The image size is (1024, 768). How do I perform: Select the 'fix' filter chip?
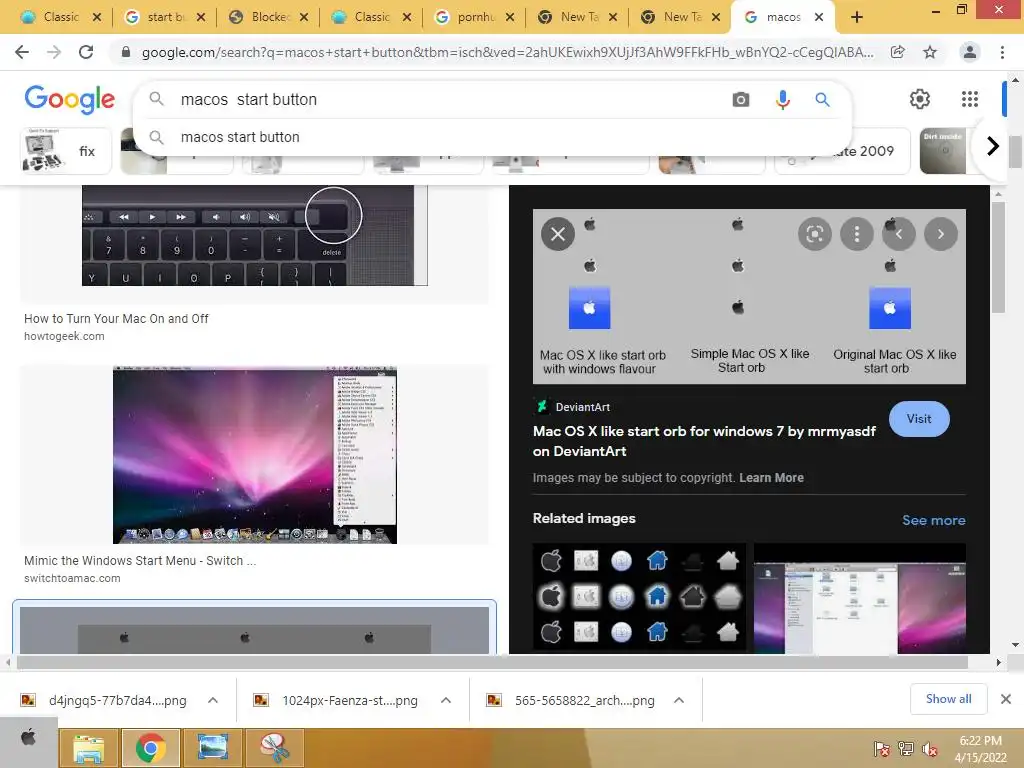pos(66,151)
